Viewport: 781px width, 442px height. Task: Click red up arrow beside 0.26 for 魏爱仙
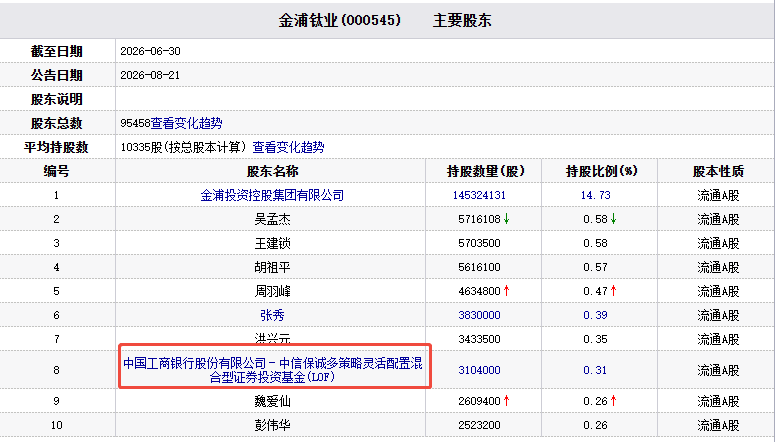(614, 401)
